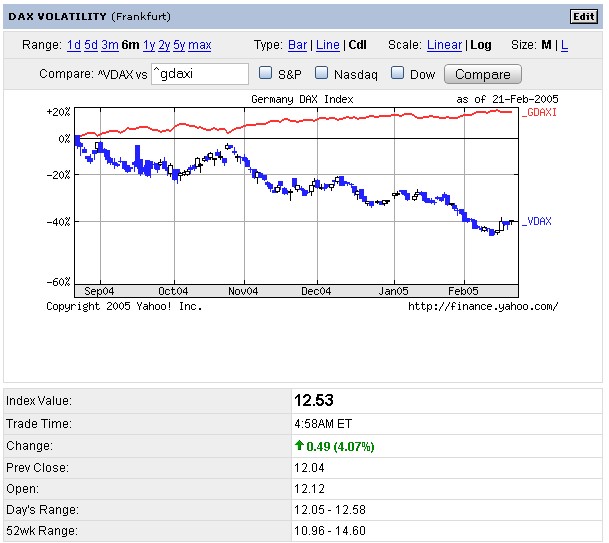
Task: Set range to 1d
Action: (74, 45)
